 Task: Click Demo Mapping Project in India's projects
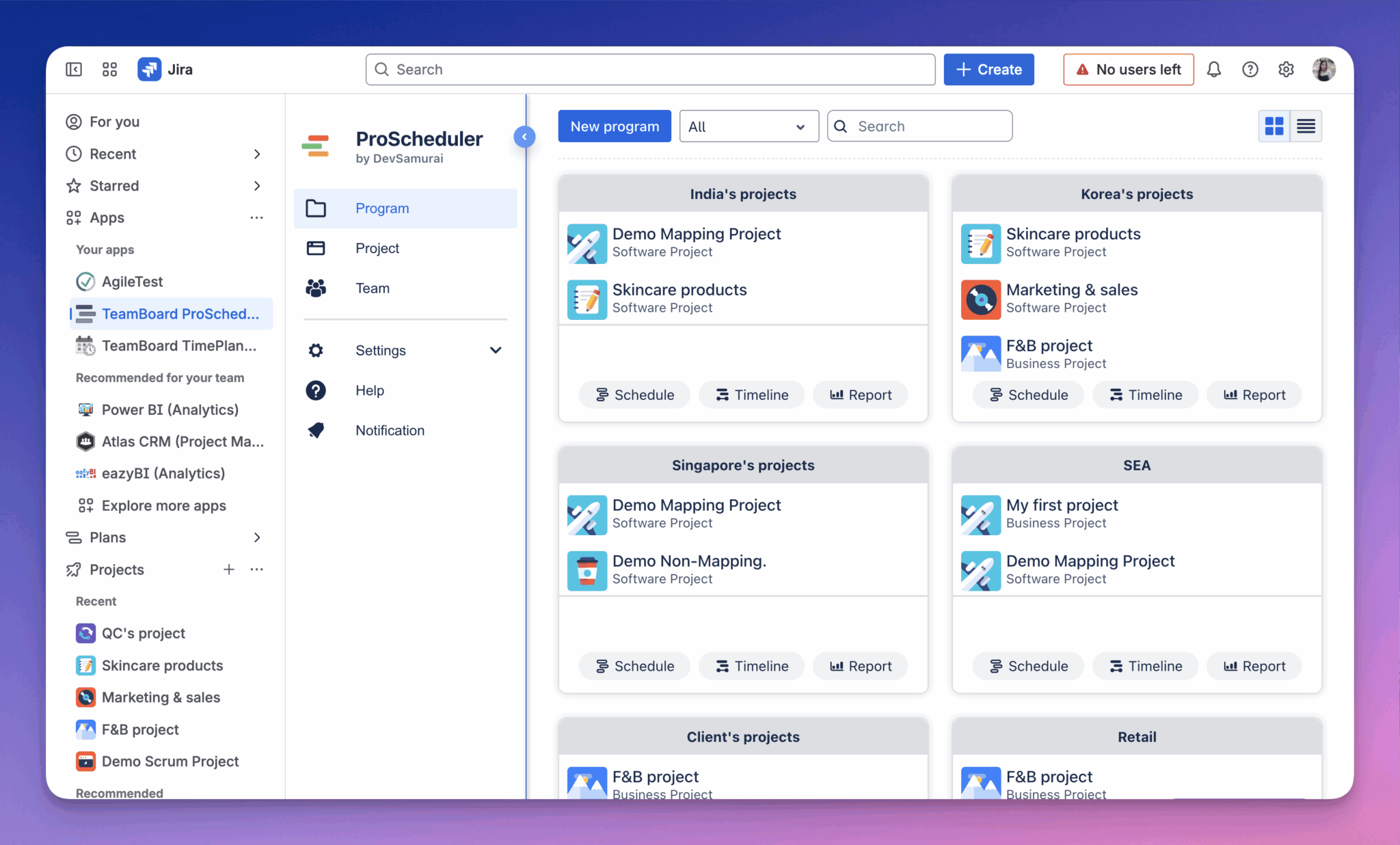click(x=696, y=234)
